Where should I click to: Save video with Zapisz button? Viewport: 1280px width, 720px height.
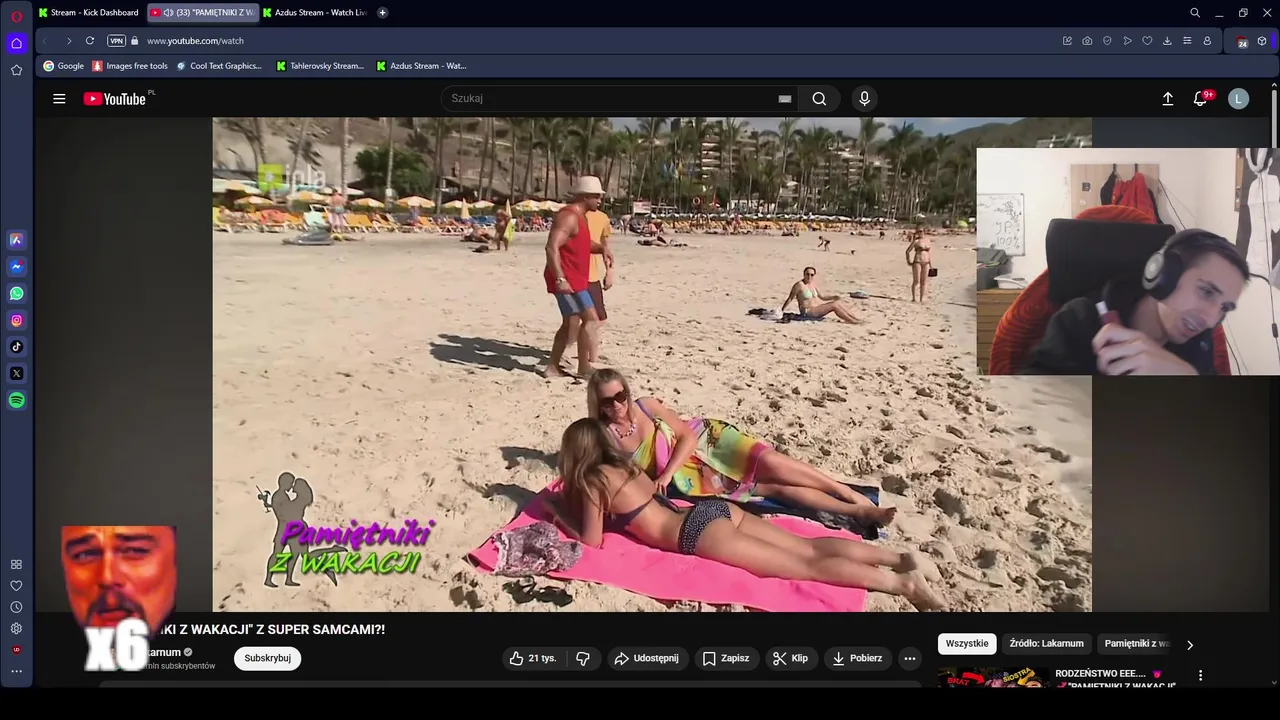[726, 658]
